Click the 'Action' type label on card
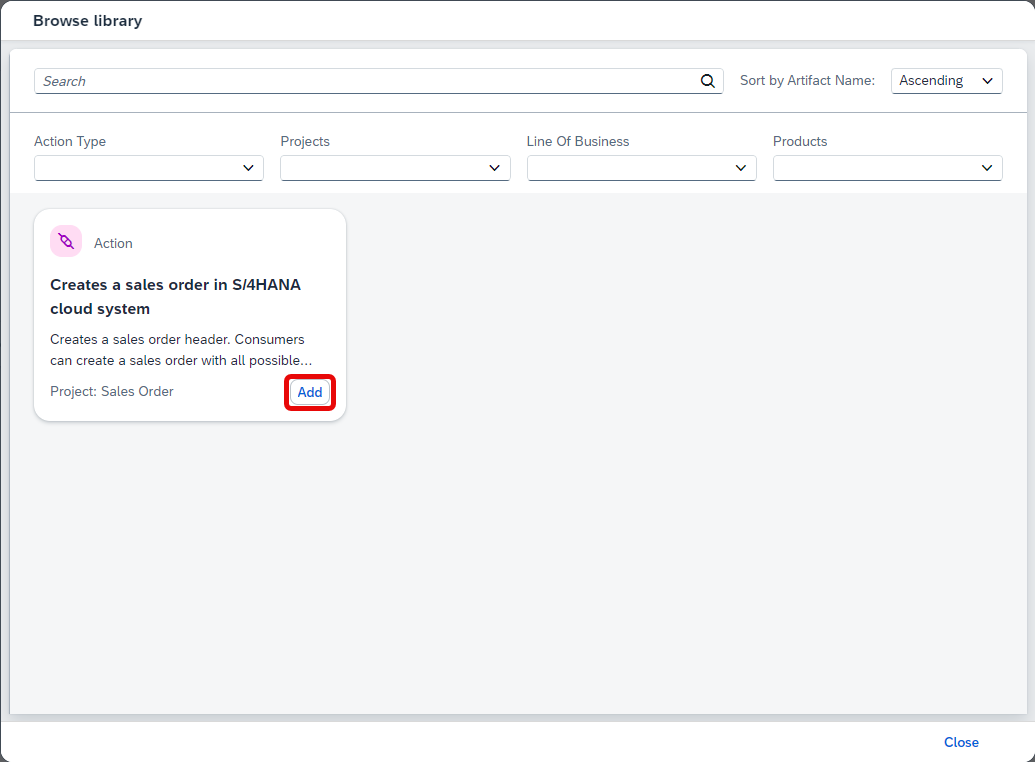This screenshot has width=1035, height=762. [x=113, y=243]
